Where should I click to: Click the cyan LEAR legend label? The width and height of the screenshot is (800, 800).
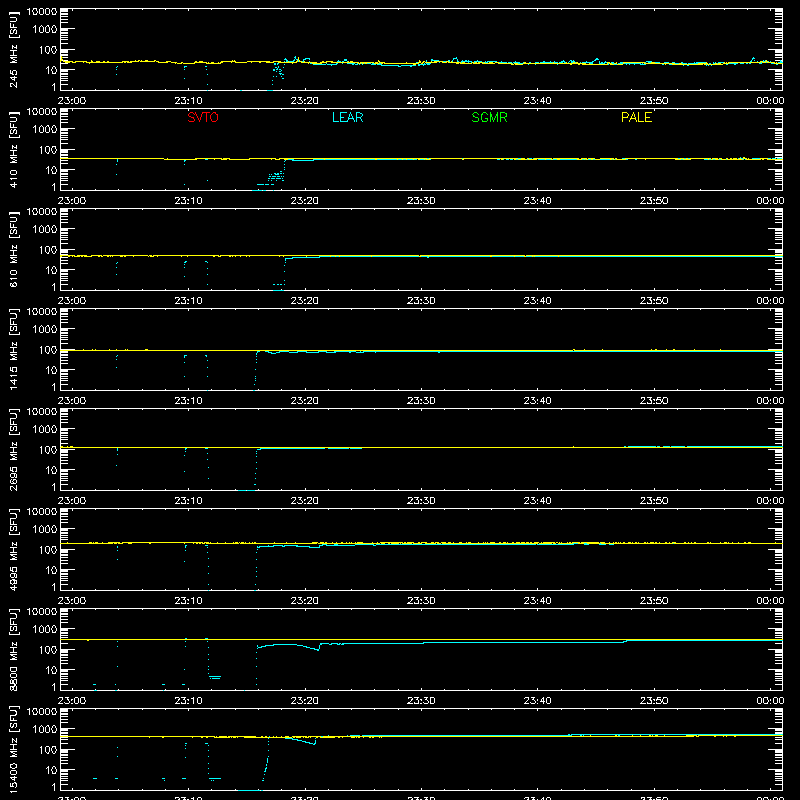(347, 117)
